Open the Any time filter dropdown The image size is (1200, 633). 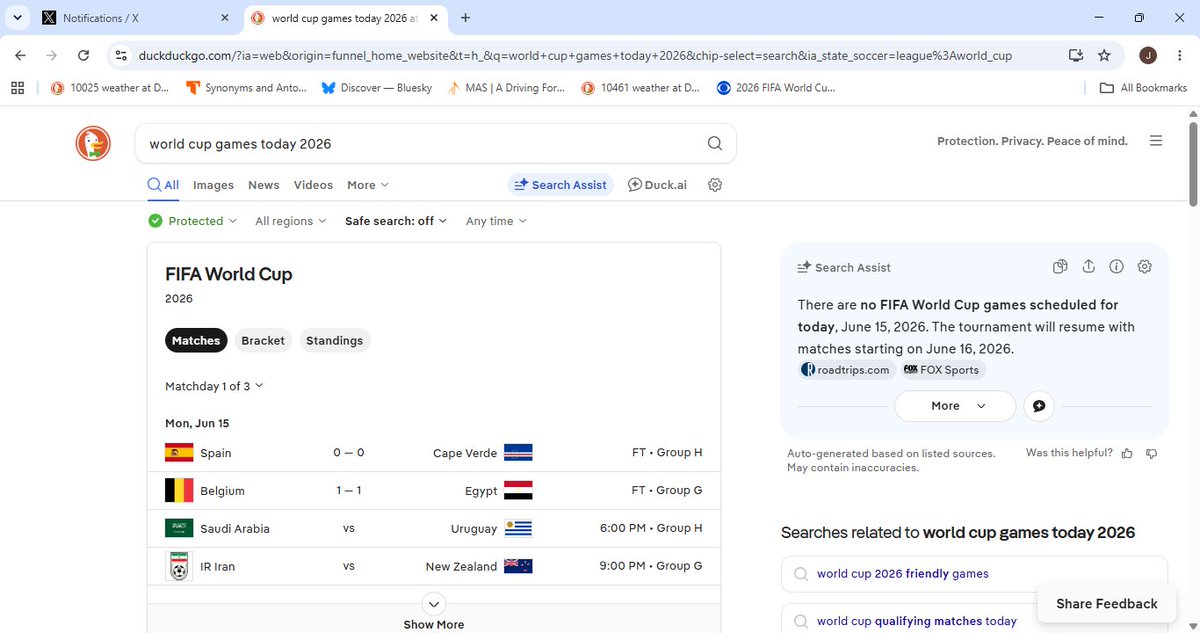point(496,221)
